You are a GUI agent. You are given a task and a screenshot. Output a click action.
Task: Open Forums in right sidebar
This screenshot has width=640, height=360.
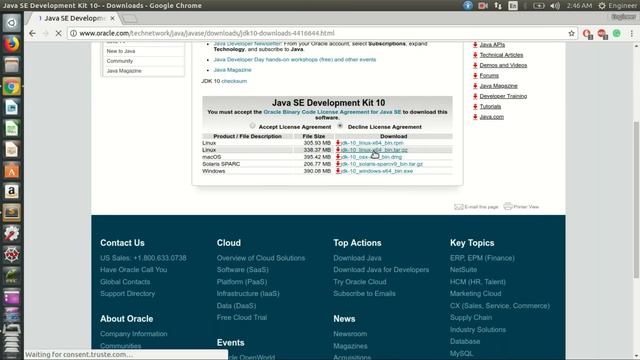pos(489,76)
